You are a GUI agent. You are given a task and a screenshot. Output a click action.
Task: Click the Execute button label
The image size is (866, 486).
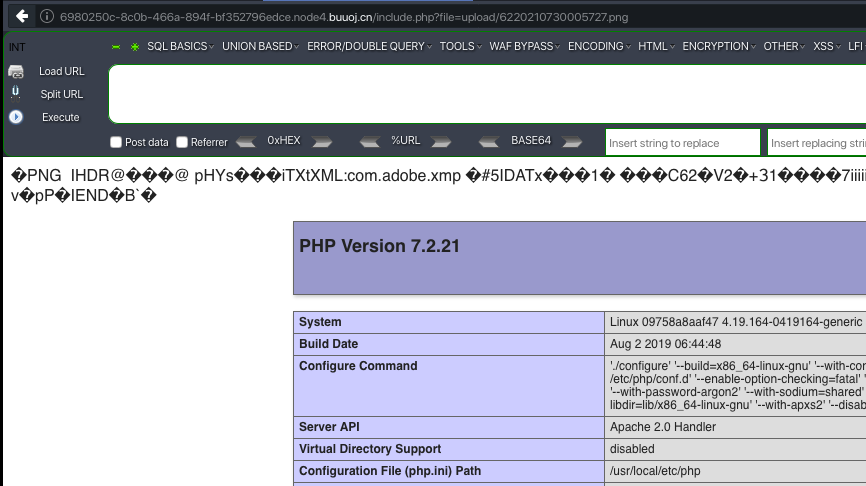click(61, 117)
